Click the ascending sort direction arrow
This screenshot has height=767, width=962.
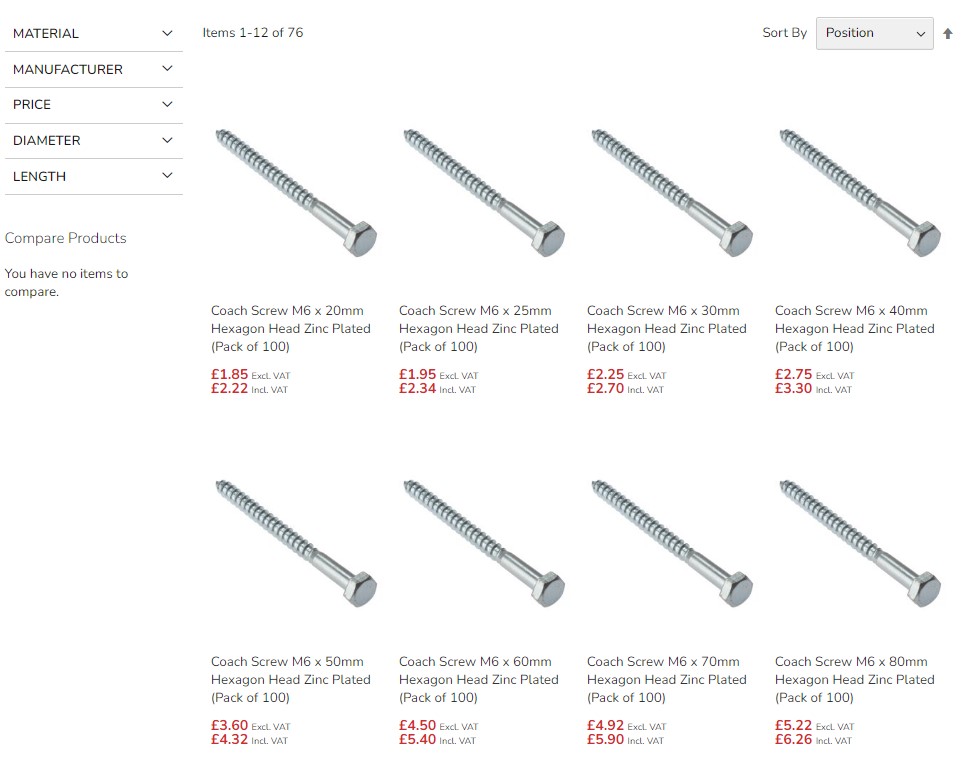pyautogui.click(x=948, y=33)
